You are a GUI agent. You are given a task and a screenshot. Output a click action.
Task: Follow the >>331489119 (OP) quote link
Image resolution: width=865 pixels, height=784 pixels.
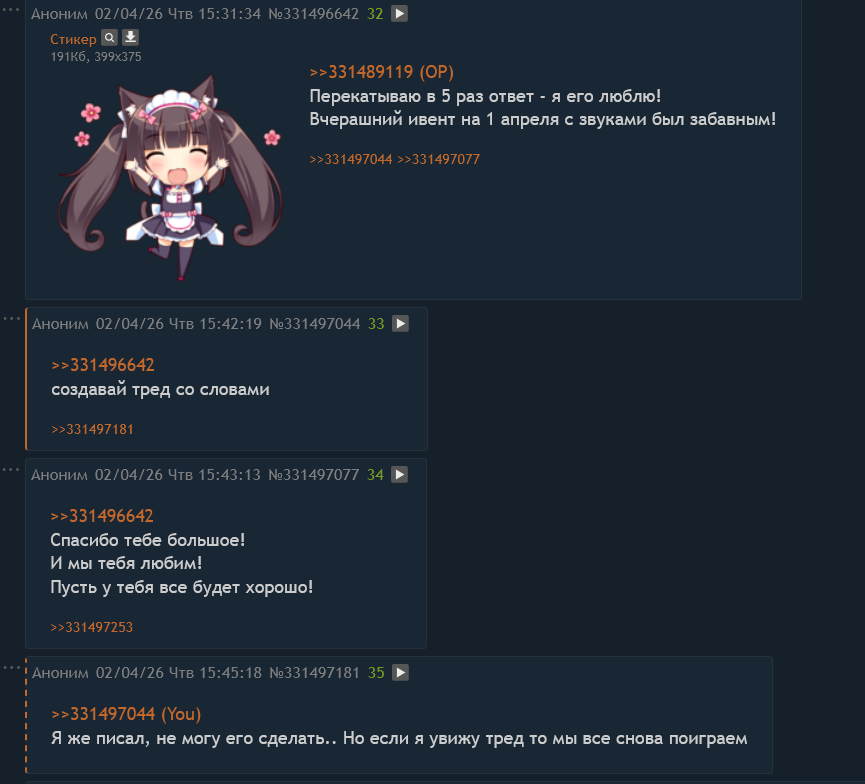click(382, 72)
